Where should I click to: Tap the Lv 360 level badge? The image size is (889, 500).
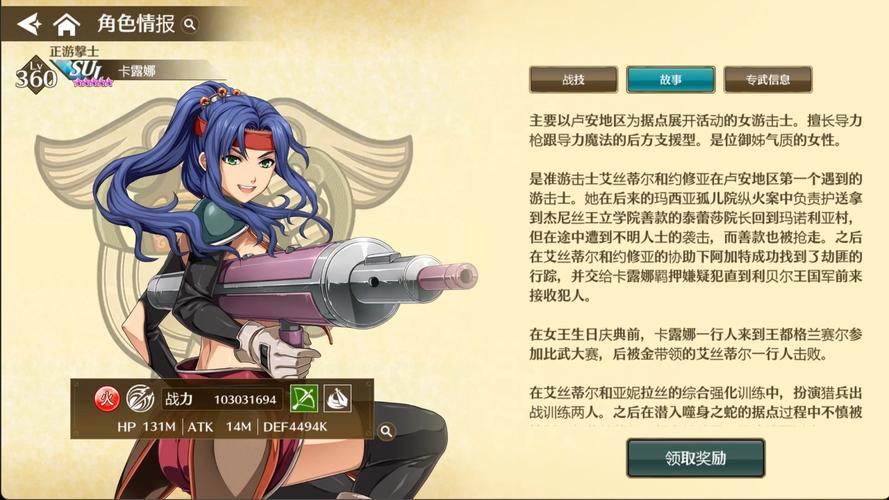(36, 75)
